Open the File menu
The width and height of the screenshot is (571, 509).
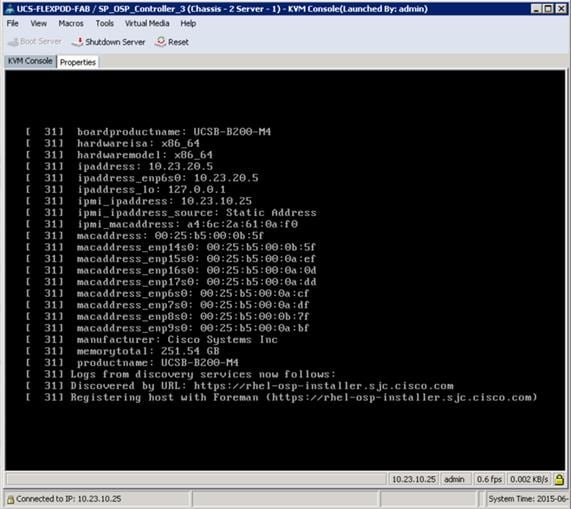pyautogui.click(x=12, y=23)
